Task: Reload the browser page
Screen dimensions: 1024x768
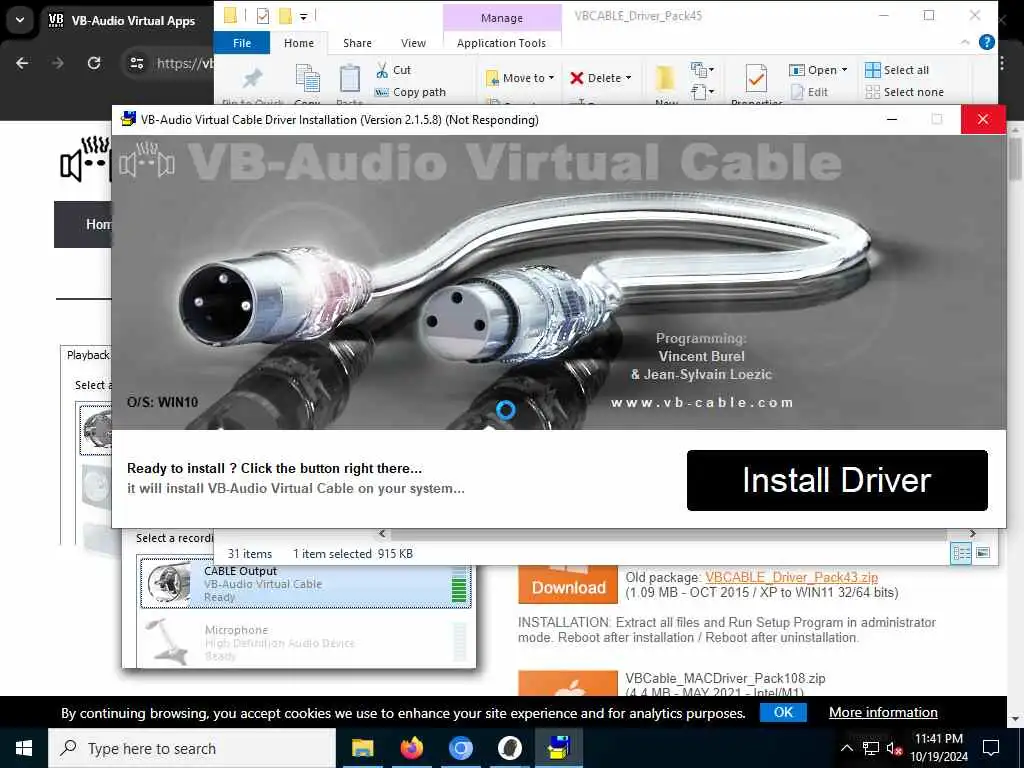Action: point(94,63)
